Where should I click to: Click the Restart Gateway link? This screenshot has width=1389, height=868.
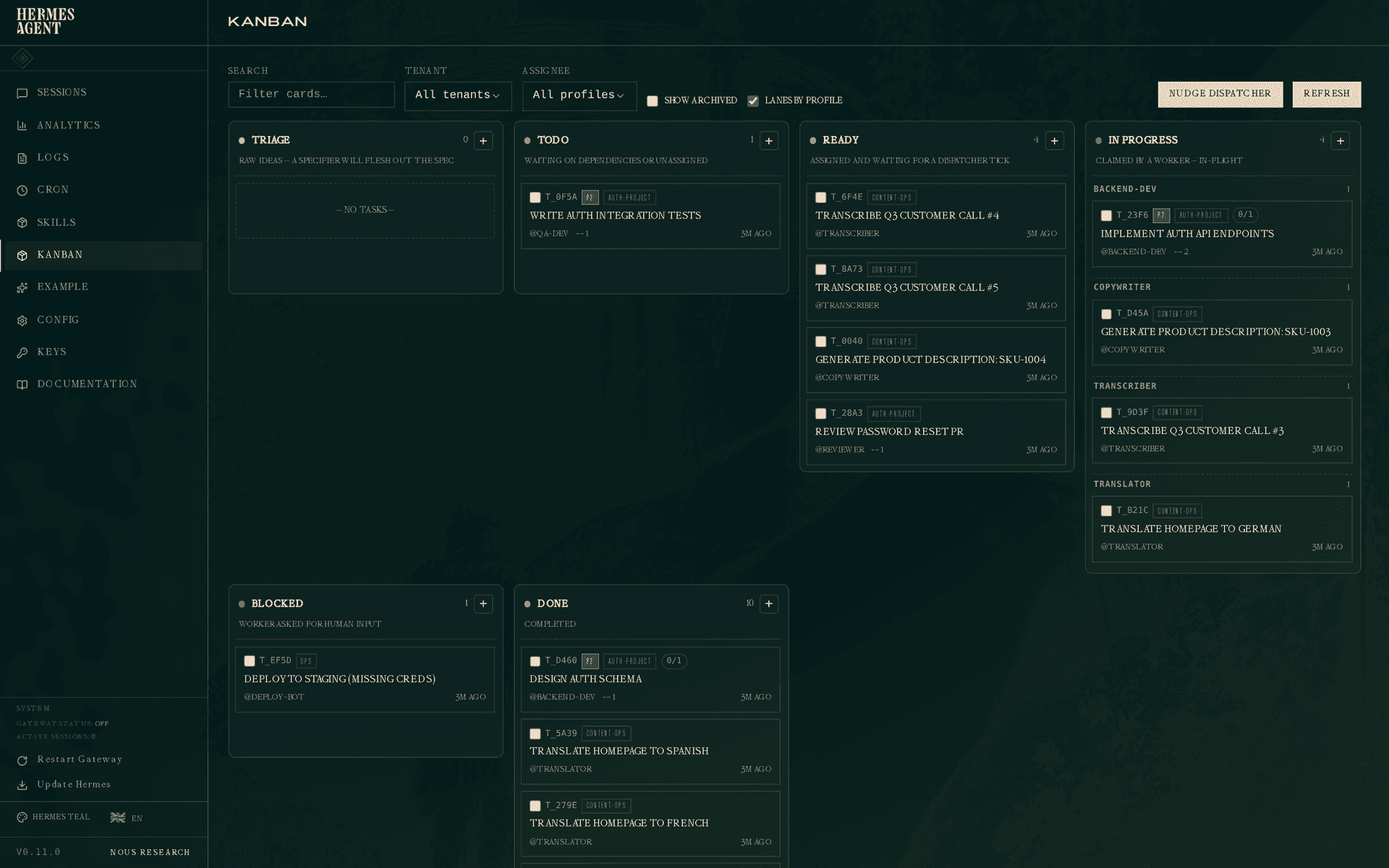[80, 759]
